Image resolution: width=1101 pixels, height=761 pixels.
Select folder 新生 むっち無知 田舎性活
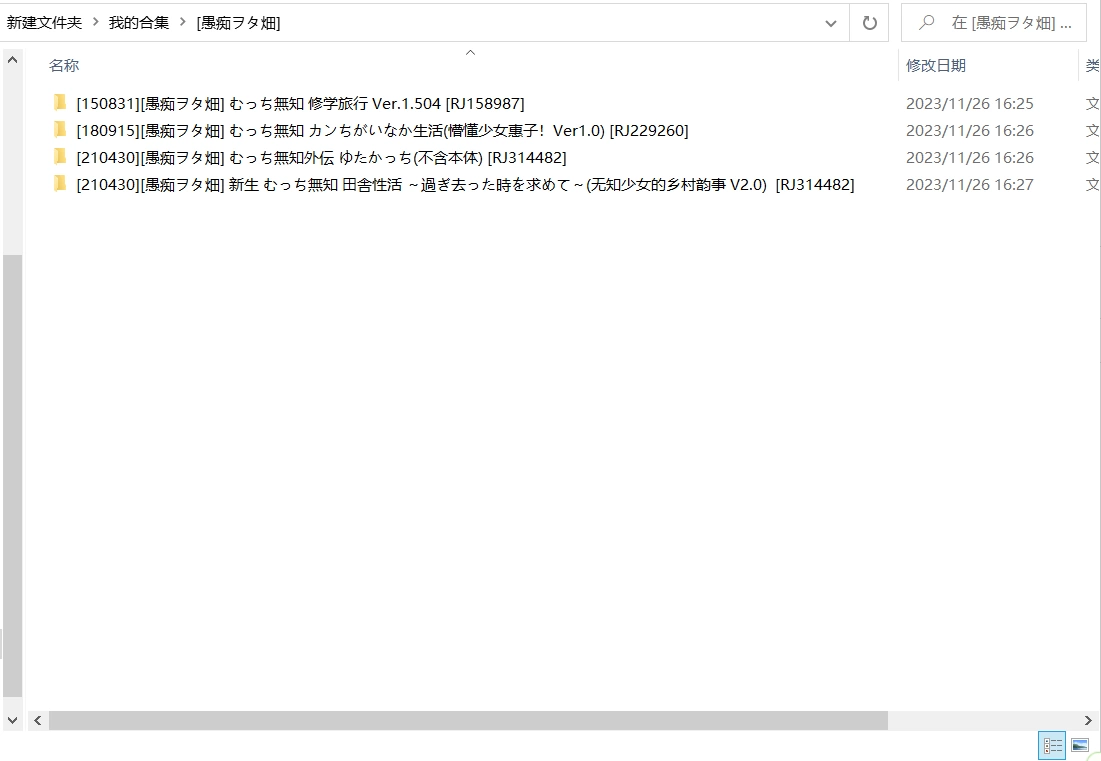coord(466,185)
